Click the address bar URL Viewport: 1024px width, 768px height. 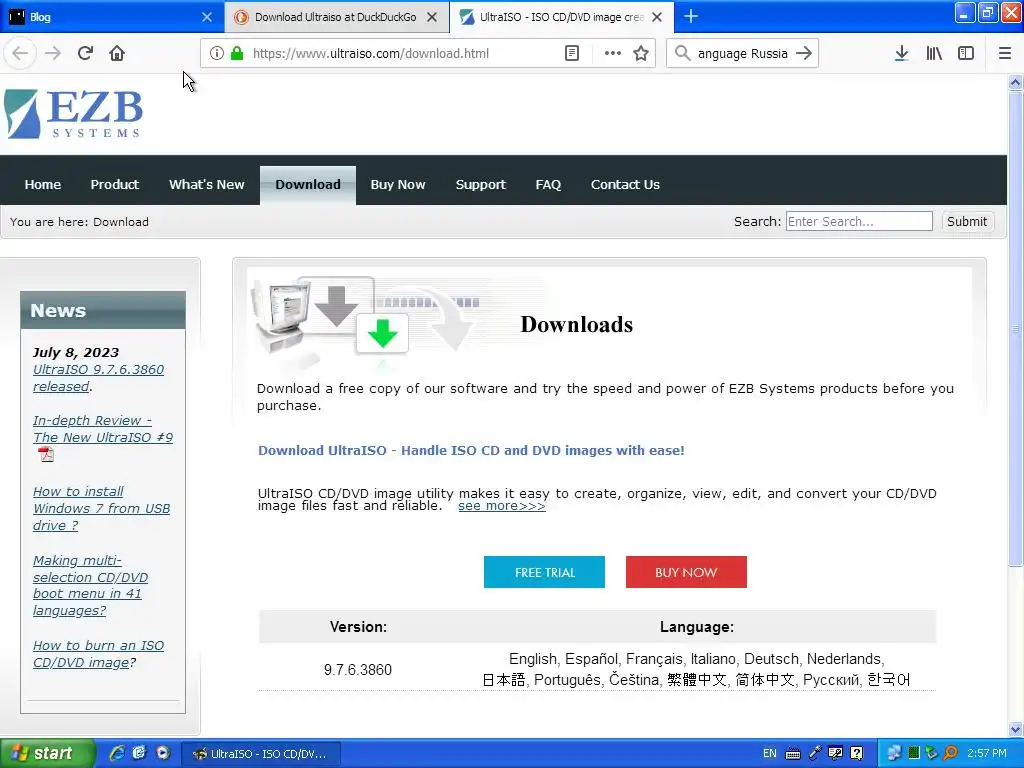pos(370,54)
